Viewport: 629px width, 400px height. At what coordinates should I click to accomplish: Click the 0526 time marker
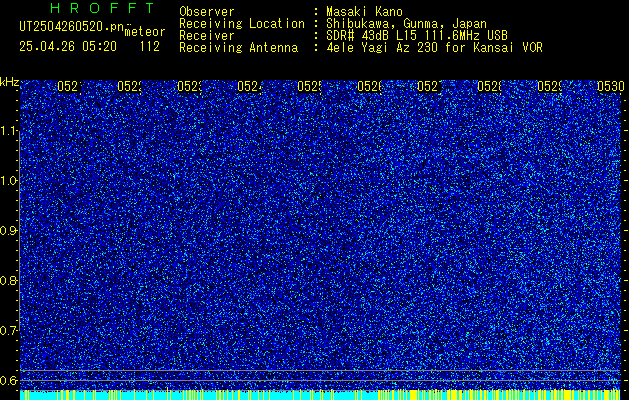(x=369, y=87)
